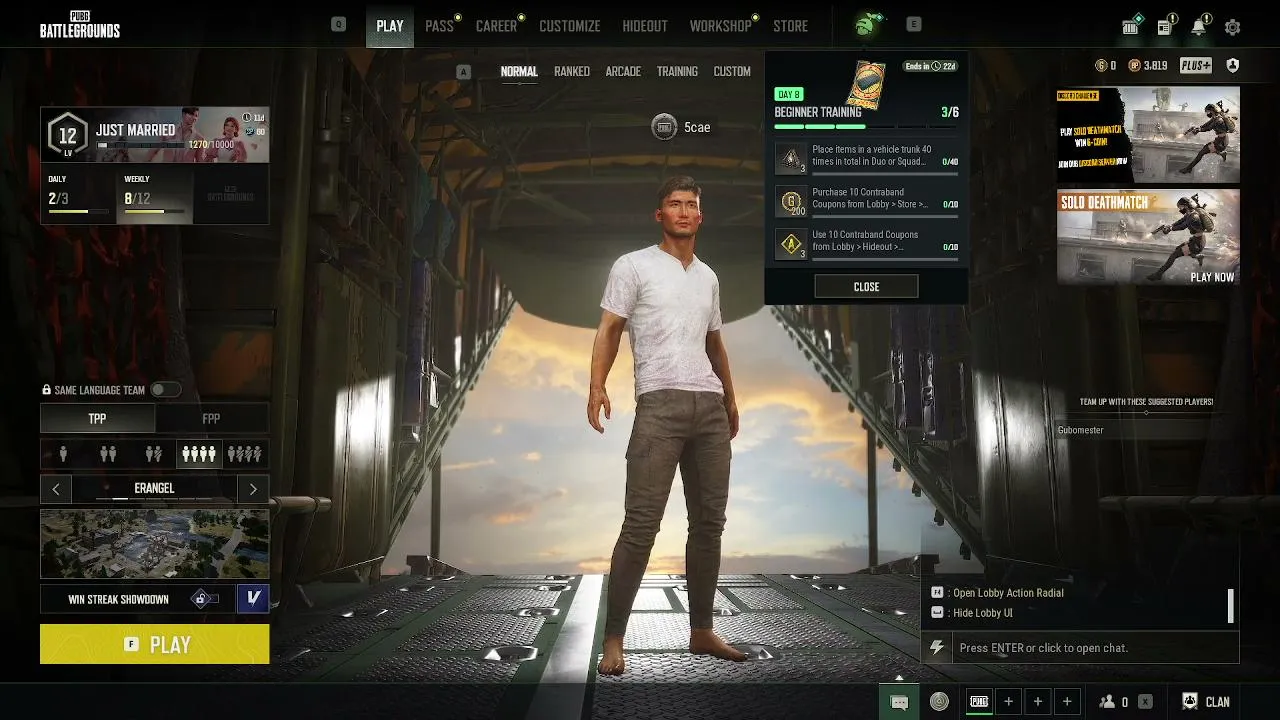Click the Win Streak Showdown unlock icon
Viewport: 1280px width, 720px height.
click(x=203, y=599)
